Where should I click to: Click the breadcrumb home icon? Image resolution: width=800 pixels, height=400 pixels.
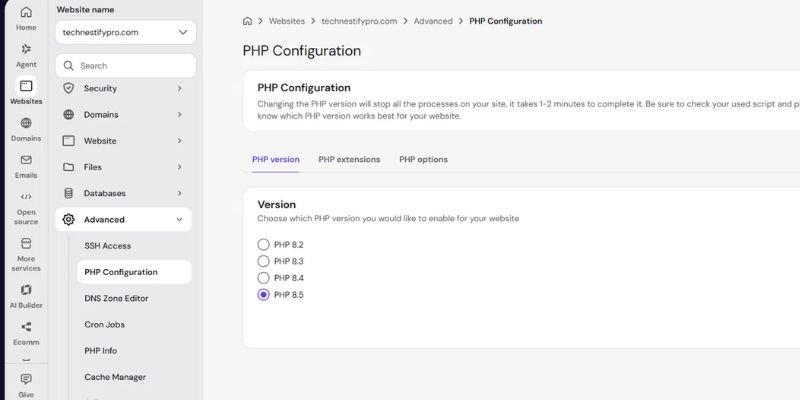pyautogui.click(x=247, y=21)
